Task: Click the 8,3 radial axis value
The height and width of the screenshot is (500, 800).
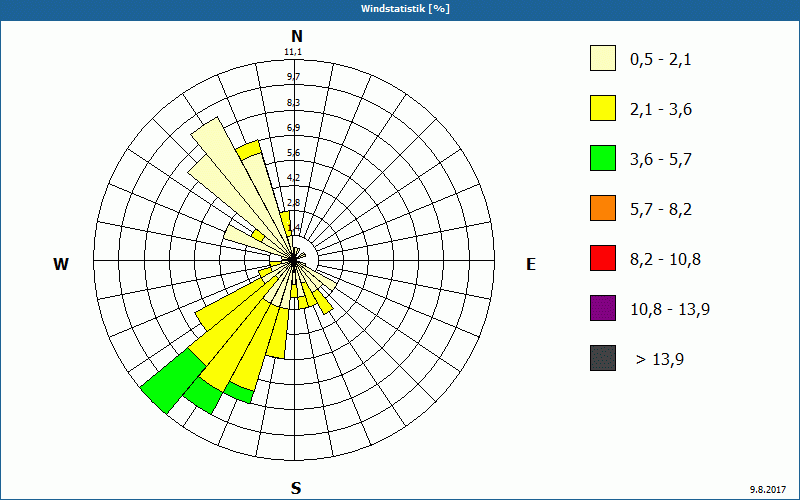Action: click(293, 103)
